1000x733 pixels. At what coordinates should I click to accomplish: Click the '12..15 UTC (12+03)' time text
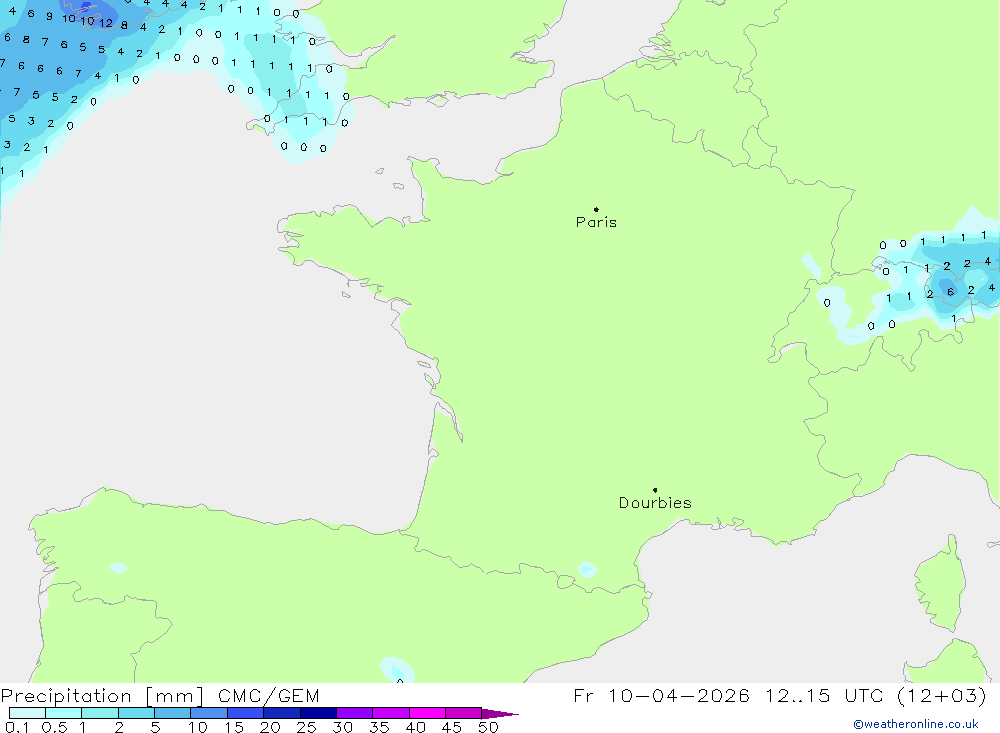(876, 695)
